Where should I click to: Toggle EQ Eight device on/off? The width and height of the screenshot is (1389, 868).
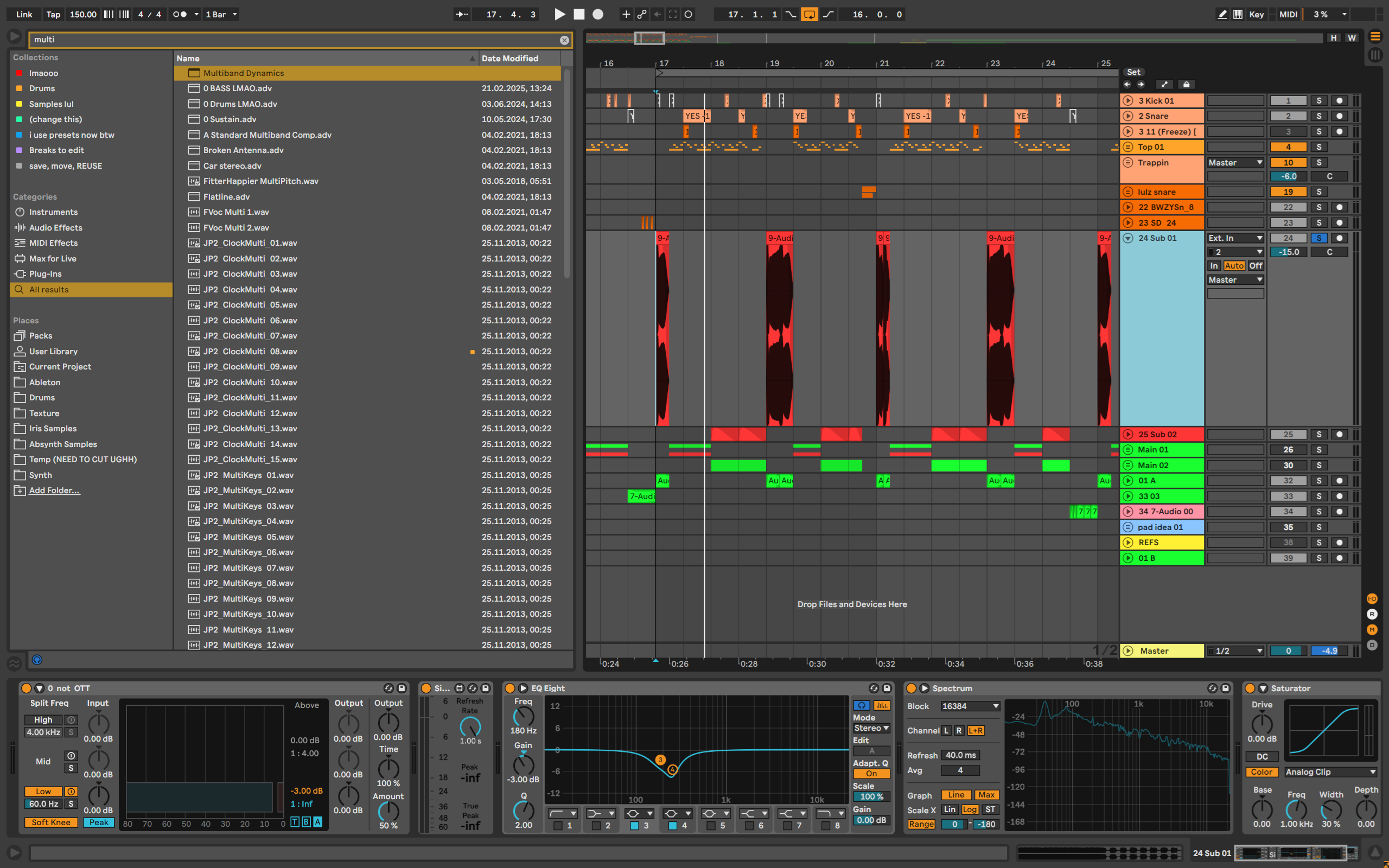coord(509,688)
